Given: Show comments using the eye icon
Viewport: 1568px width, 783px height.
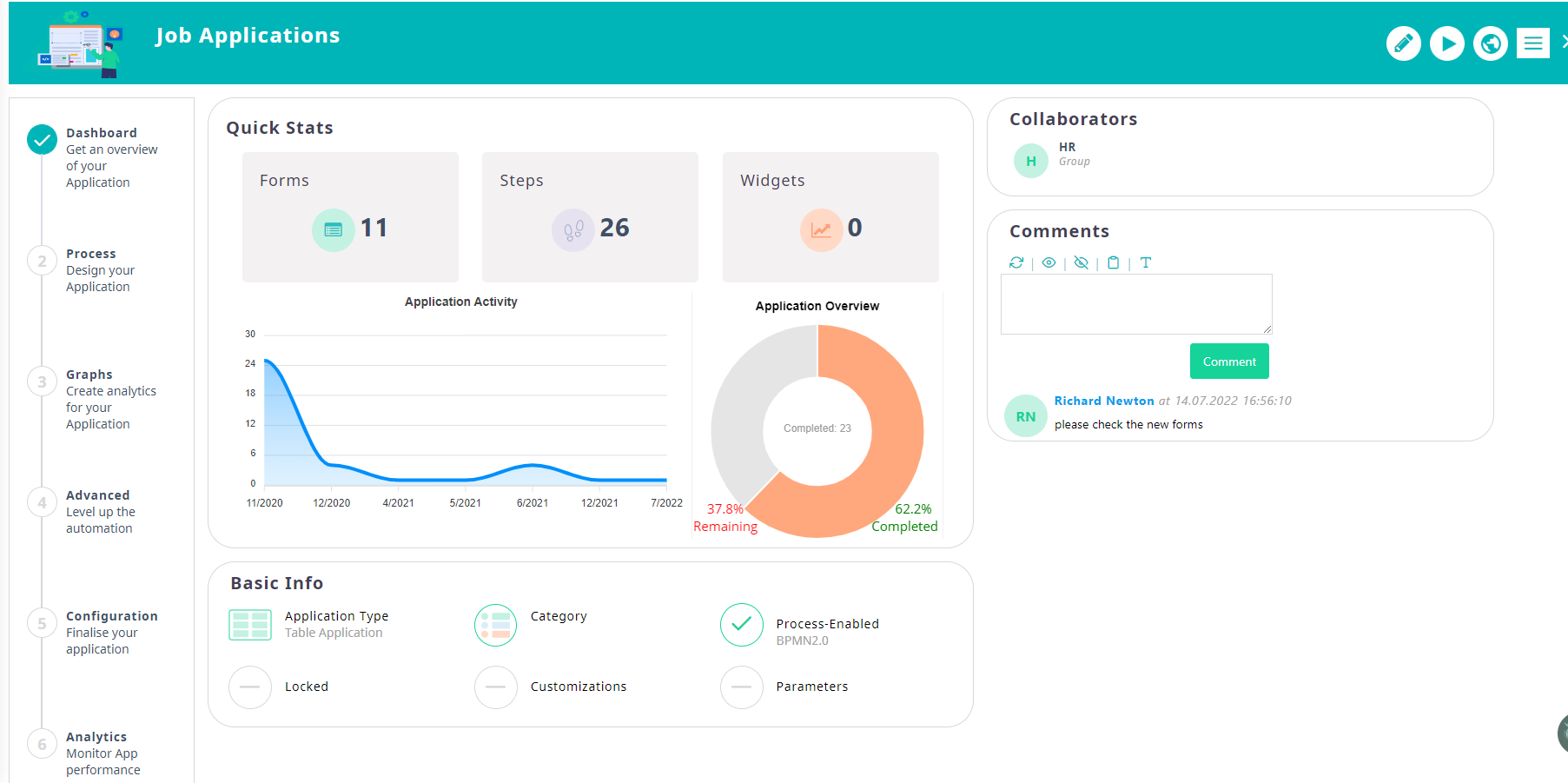Looking at the screenshot, I should coord(1049,262).
